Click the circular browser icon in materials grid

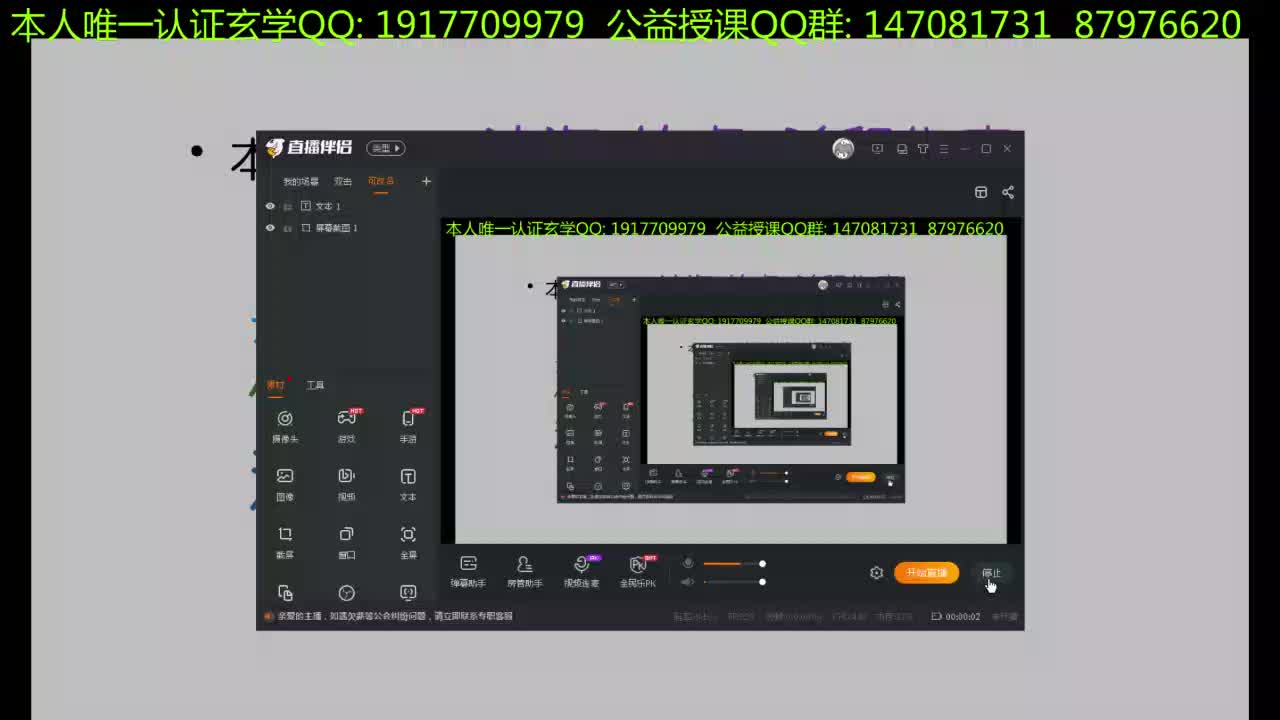(x=346, y=593)
